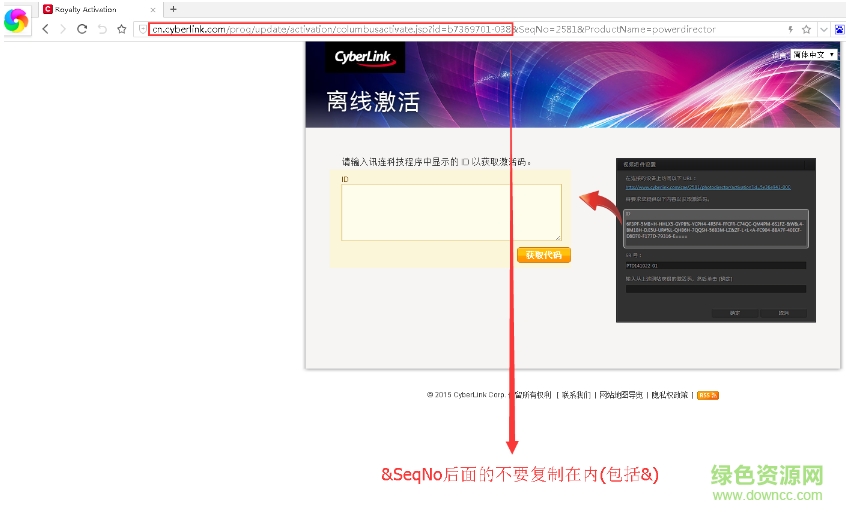This screenshot has height=514, width=846.
Task: Open the colorful browser logo menu
Action: 16,19
